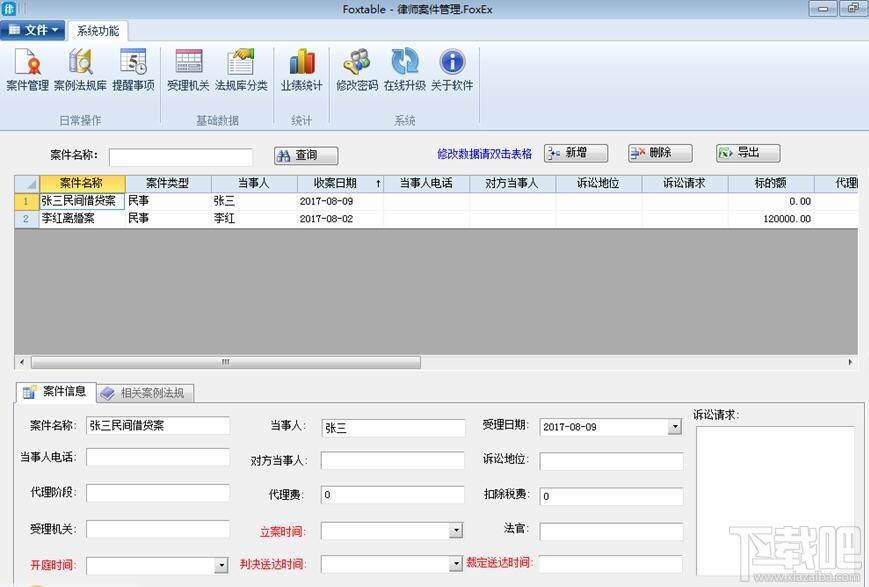Click the 120000.00 amount cell
The height and width of the screenshot is (587, 869).
click(x=770, y=218)
